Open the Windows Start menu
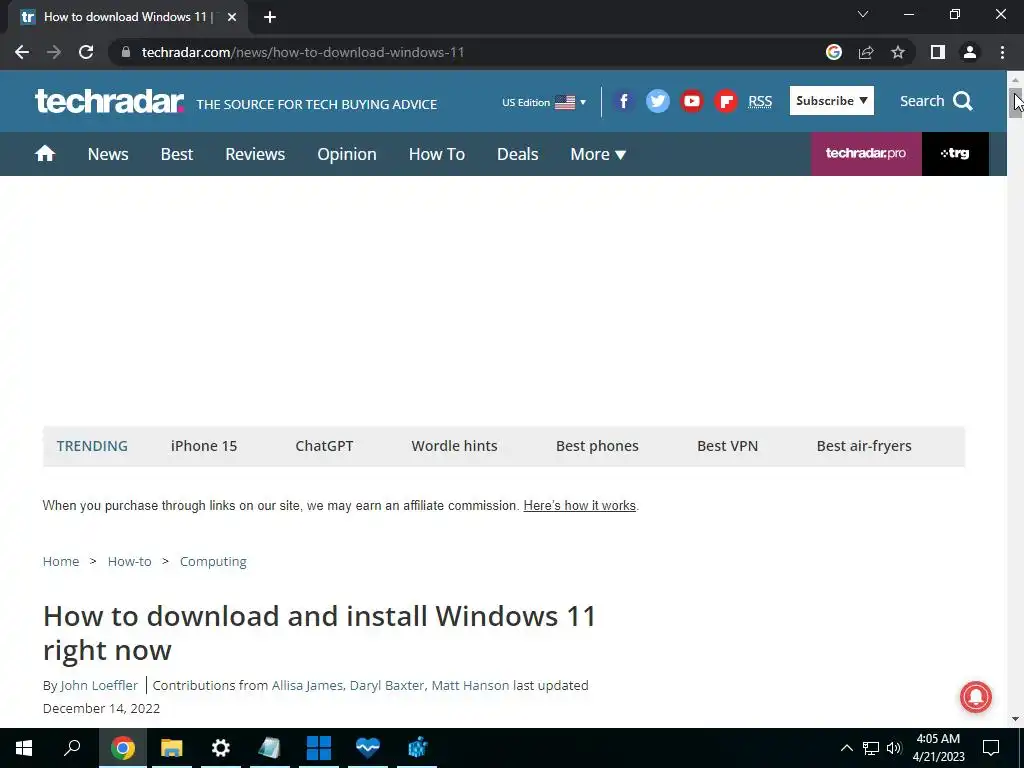 pos(24,748)
